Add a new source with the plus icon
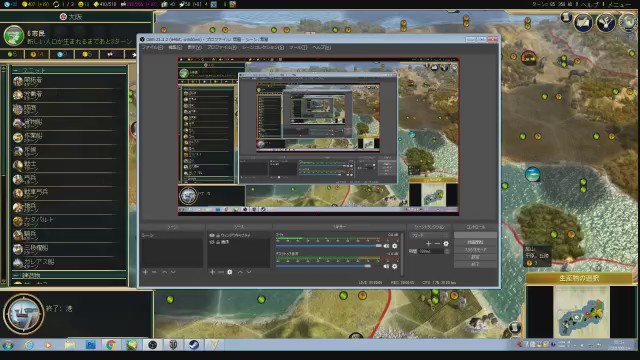 pos(212,272)
